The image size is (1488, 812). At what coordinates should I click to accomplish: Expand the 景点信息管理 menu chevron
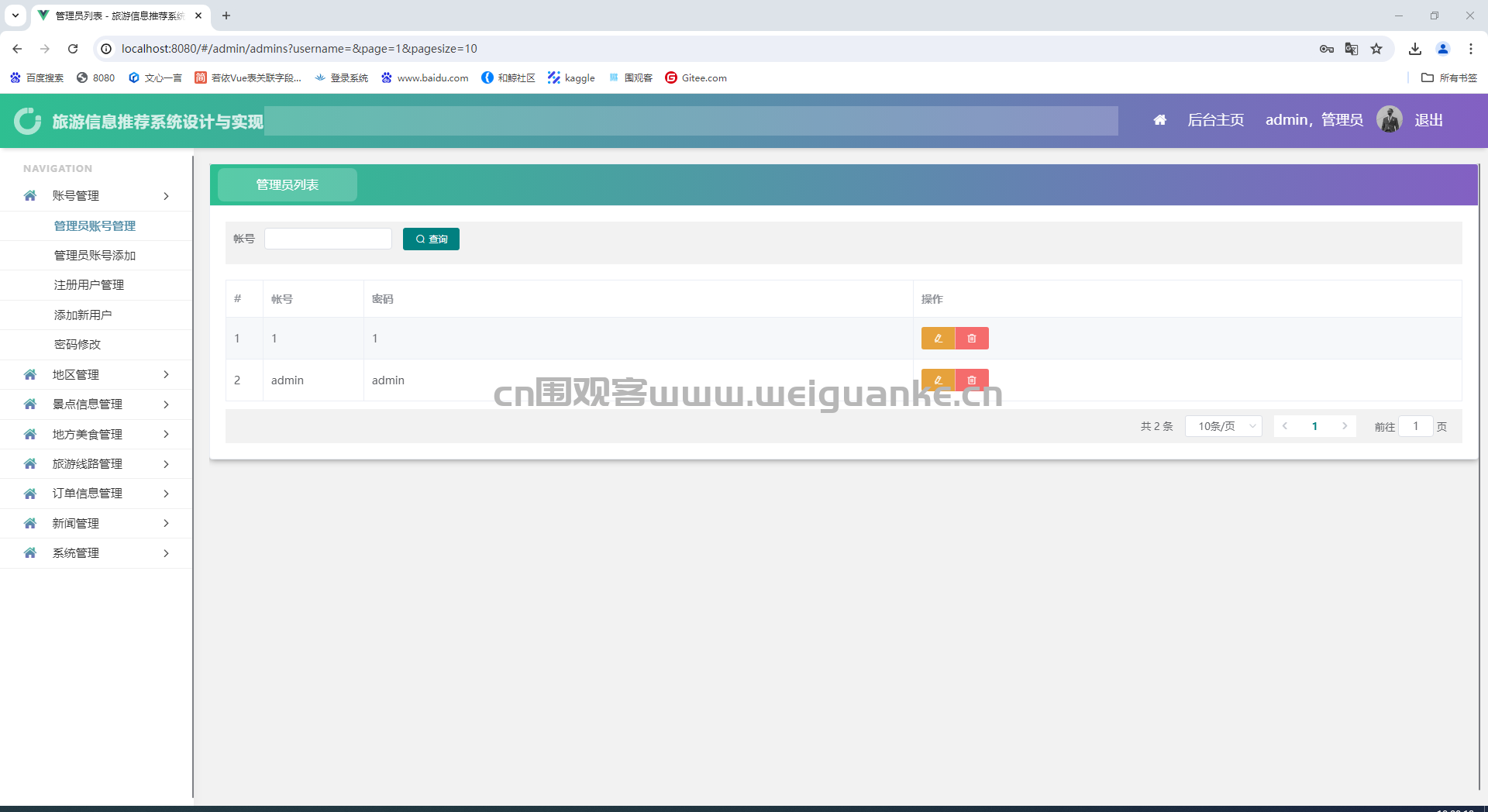pyautogui.click(x=166, y=404)
